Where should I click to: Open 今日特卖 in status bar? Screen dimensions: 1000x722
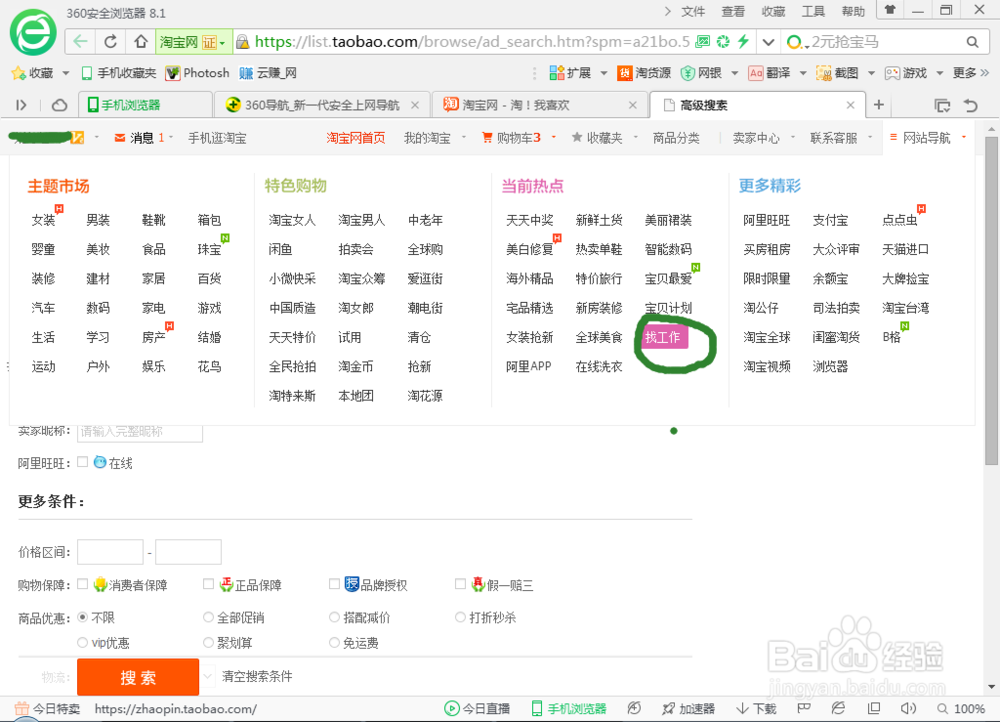48,709
